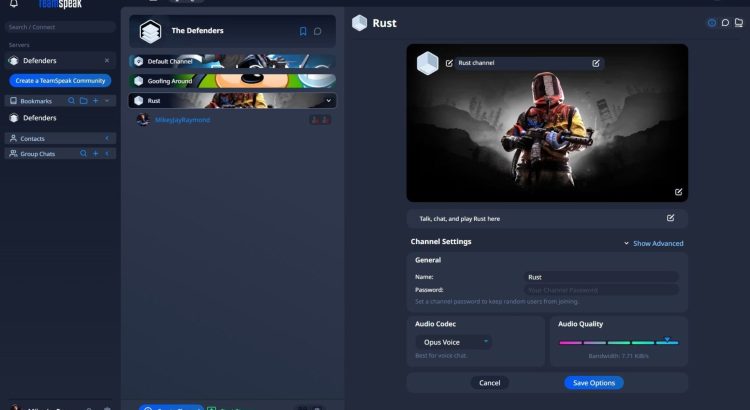This screenshot has width=750, height=410.
Task: Click the TeamSpeak logo
Action: (60, 4)
